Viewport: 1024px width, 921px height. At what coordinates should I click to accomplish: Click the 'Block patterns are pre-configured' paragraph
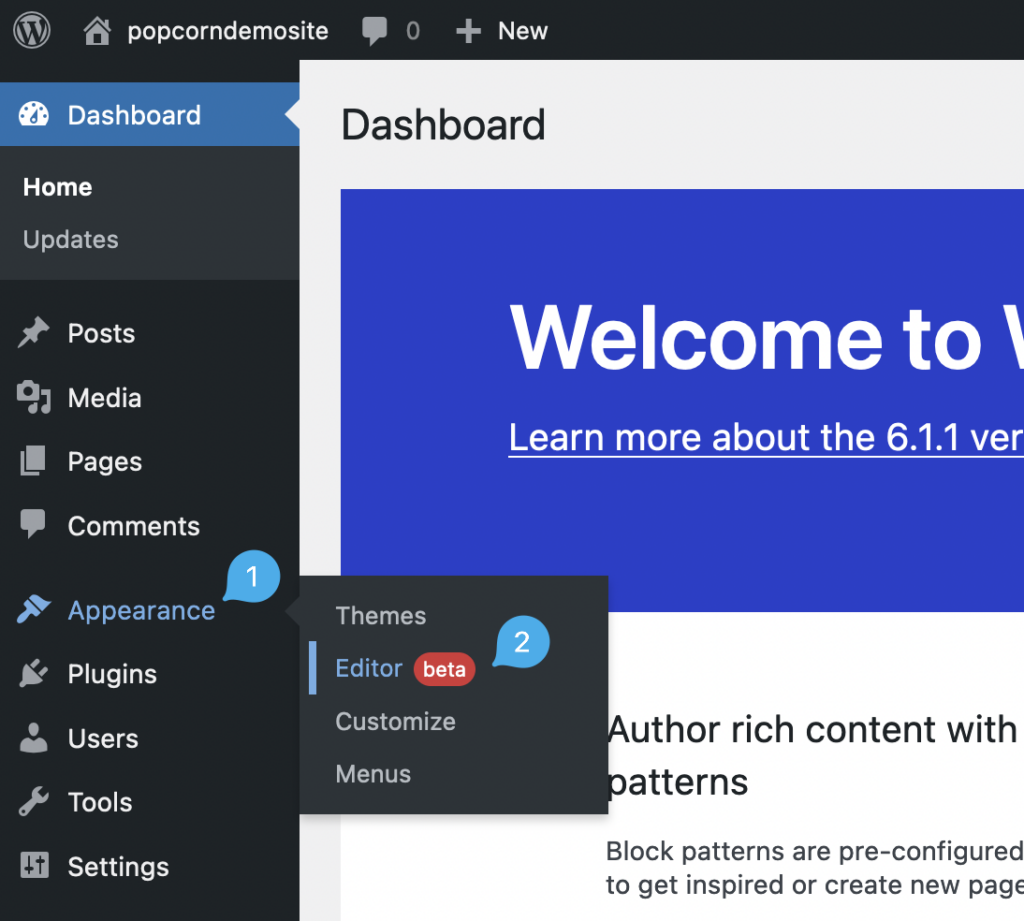pyautogui.click(x=815, y=868)
